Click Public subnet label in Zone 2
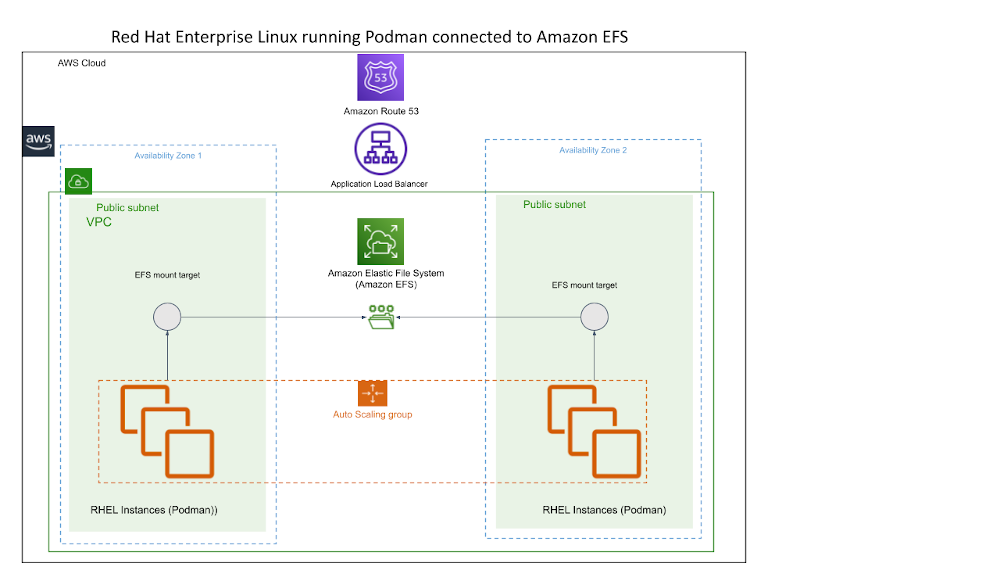Screen dimensions: 1000x563 point(554,204)
